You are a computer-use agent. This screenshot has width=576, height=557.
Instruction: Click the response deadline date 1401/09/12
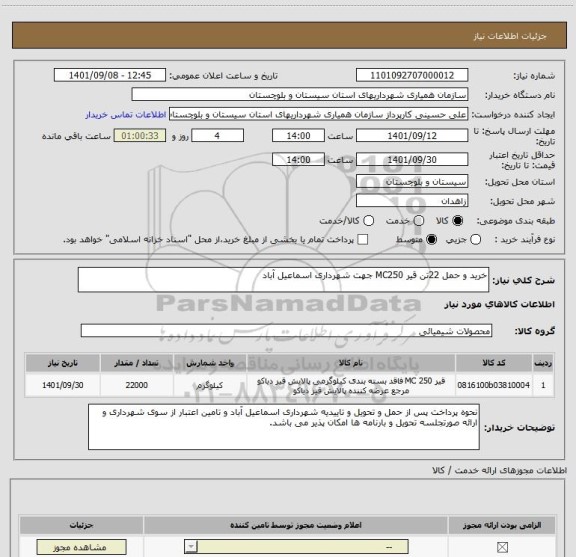(412, 136)
